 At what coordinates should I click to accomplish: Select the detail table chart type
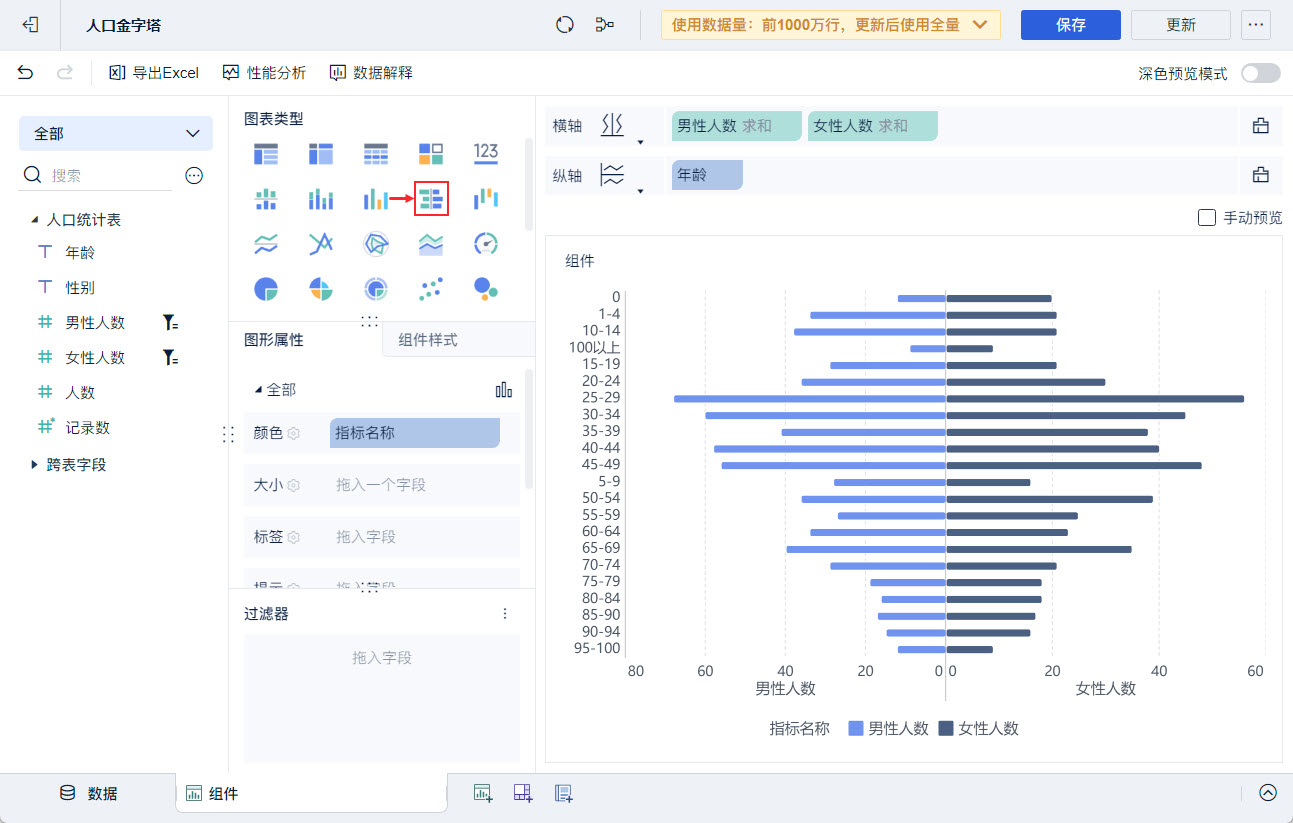(375, 154)
